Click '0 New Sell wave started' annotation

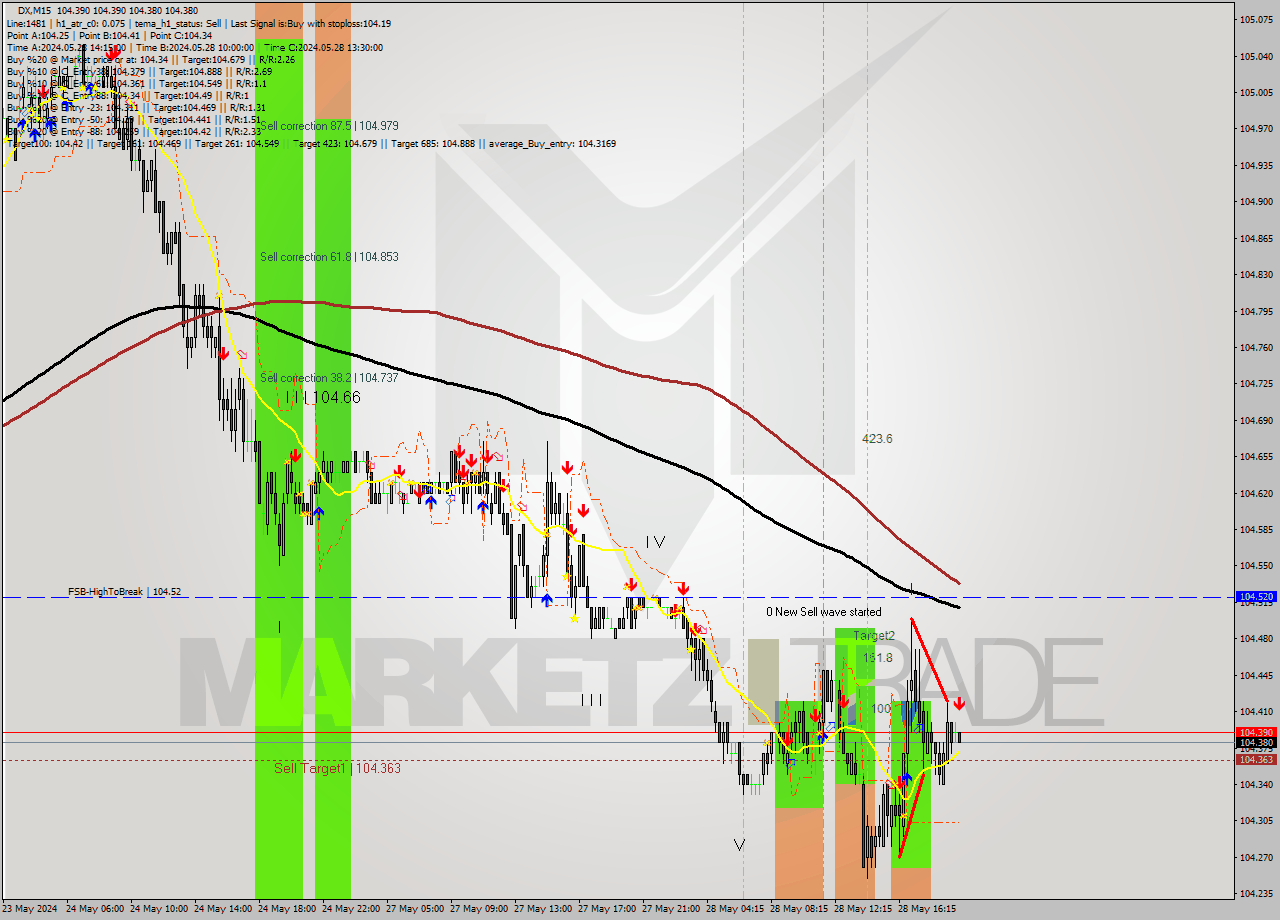(x=824, y=612)
